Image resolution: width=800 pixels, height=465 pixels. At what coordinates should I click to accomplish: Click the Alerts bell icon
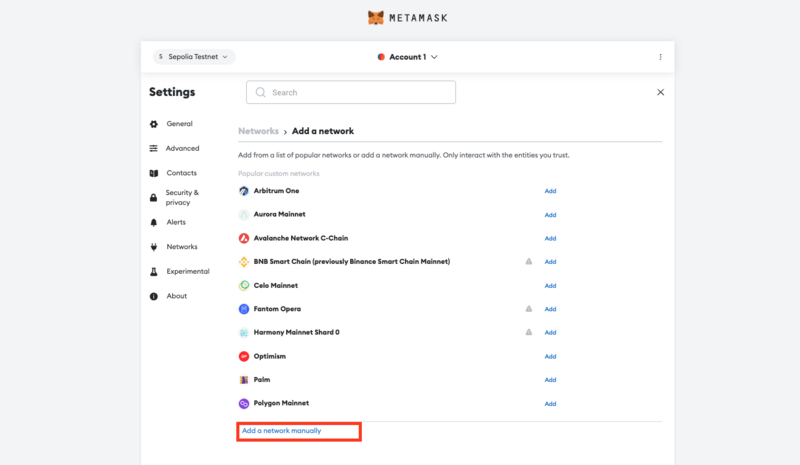[154, 223]
